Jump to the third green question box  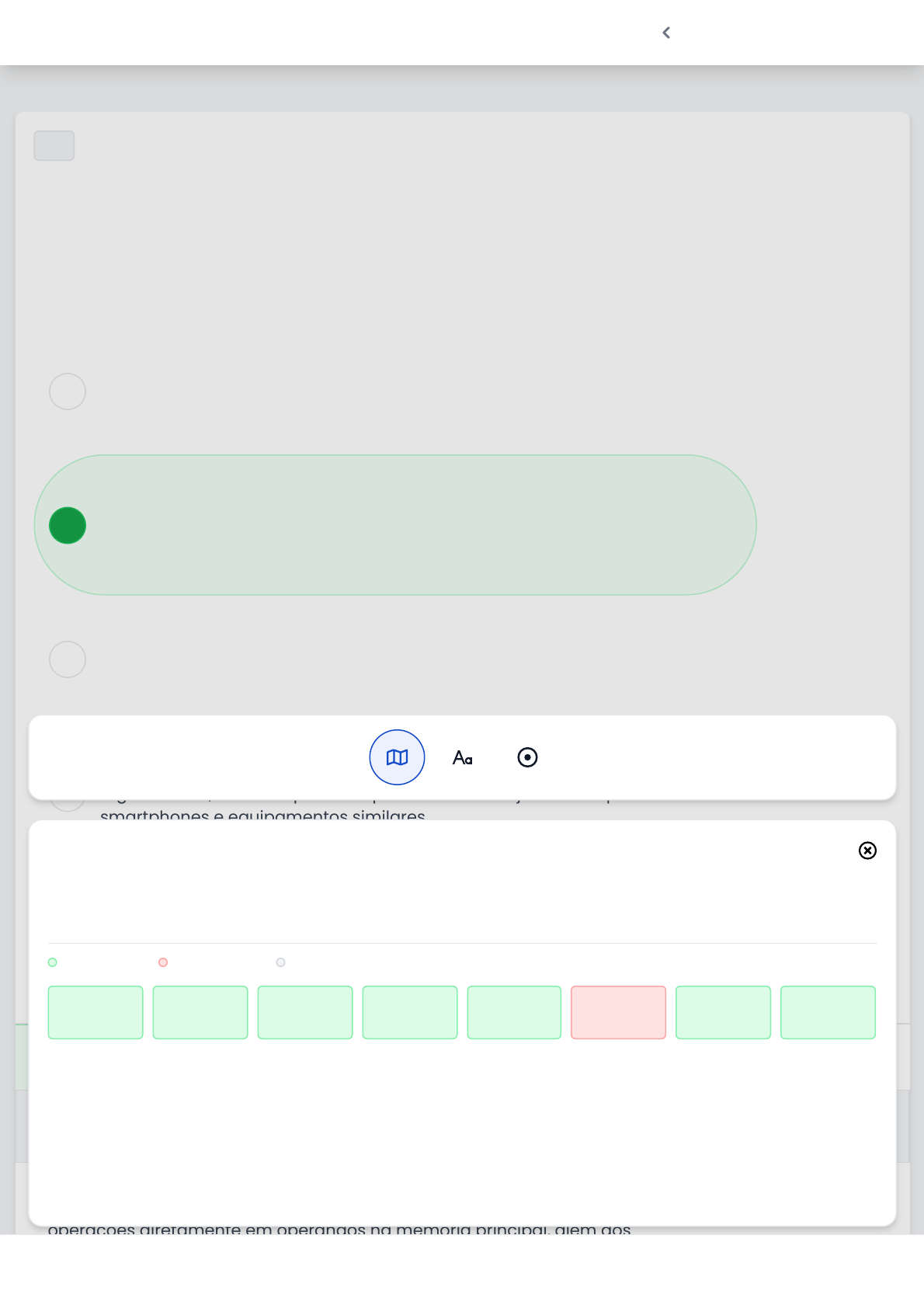pyautogui.click(x=305, y=1012)
